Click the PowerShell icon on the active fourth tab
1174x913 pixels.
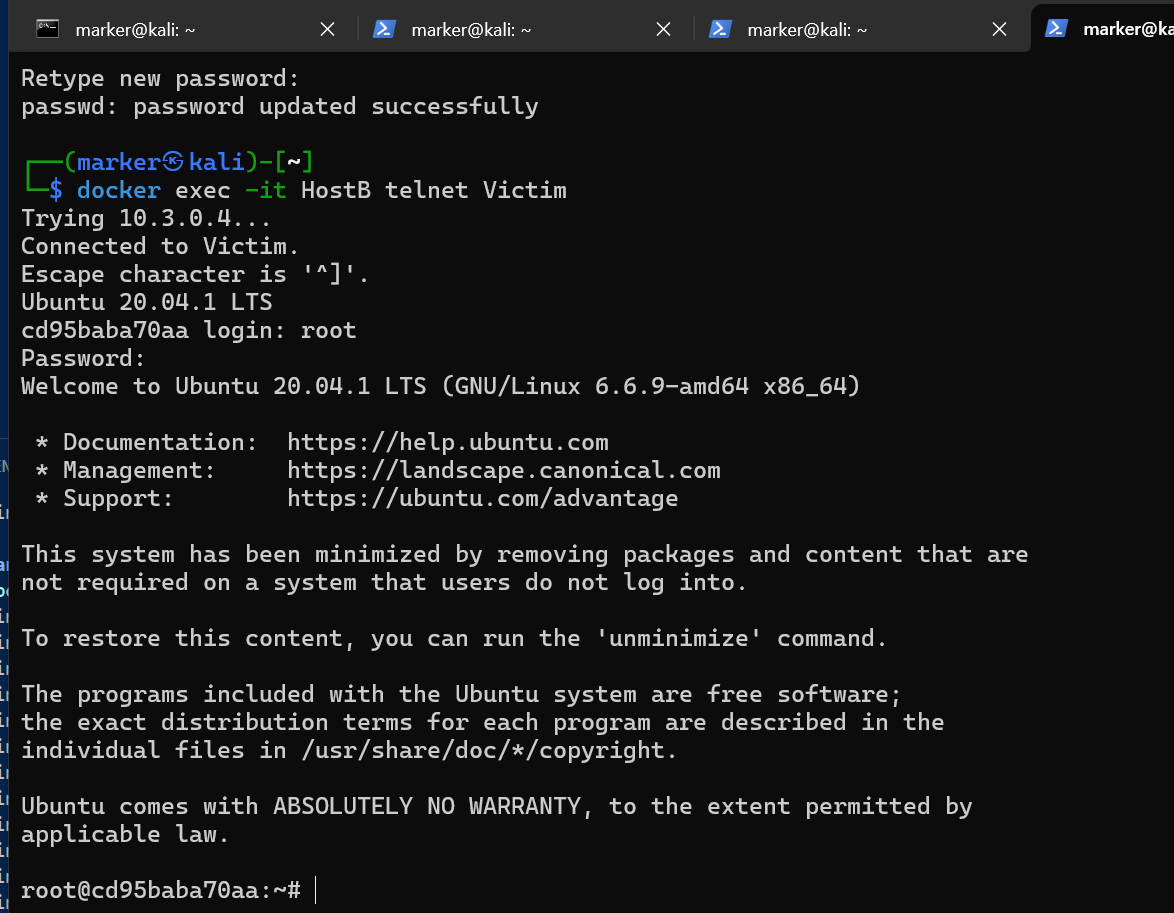tap(1055, 29)
